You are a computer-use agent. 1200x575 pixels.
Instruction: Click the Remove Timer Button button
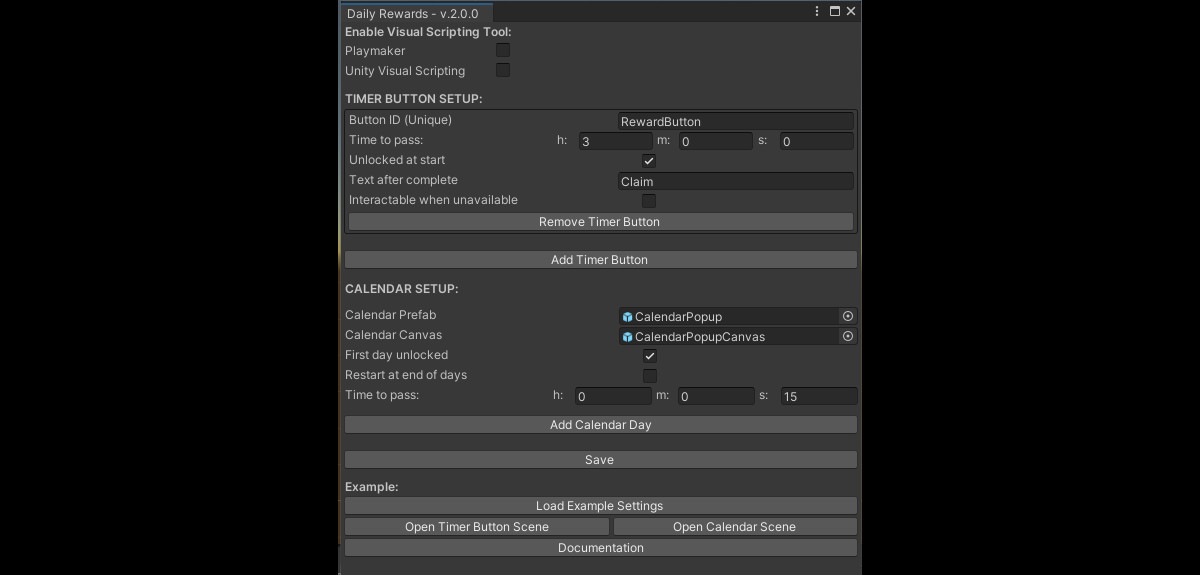pos(600,221)
